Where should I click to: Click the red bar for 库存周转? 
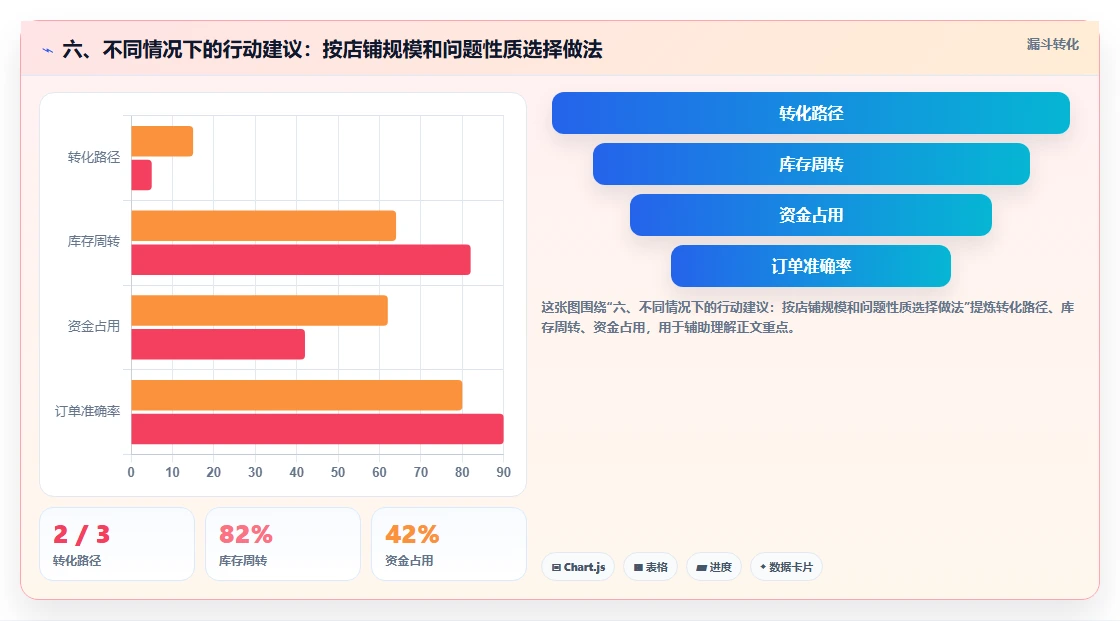click(x=301, y=259)
